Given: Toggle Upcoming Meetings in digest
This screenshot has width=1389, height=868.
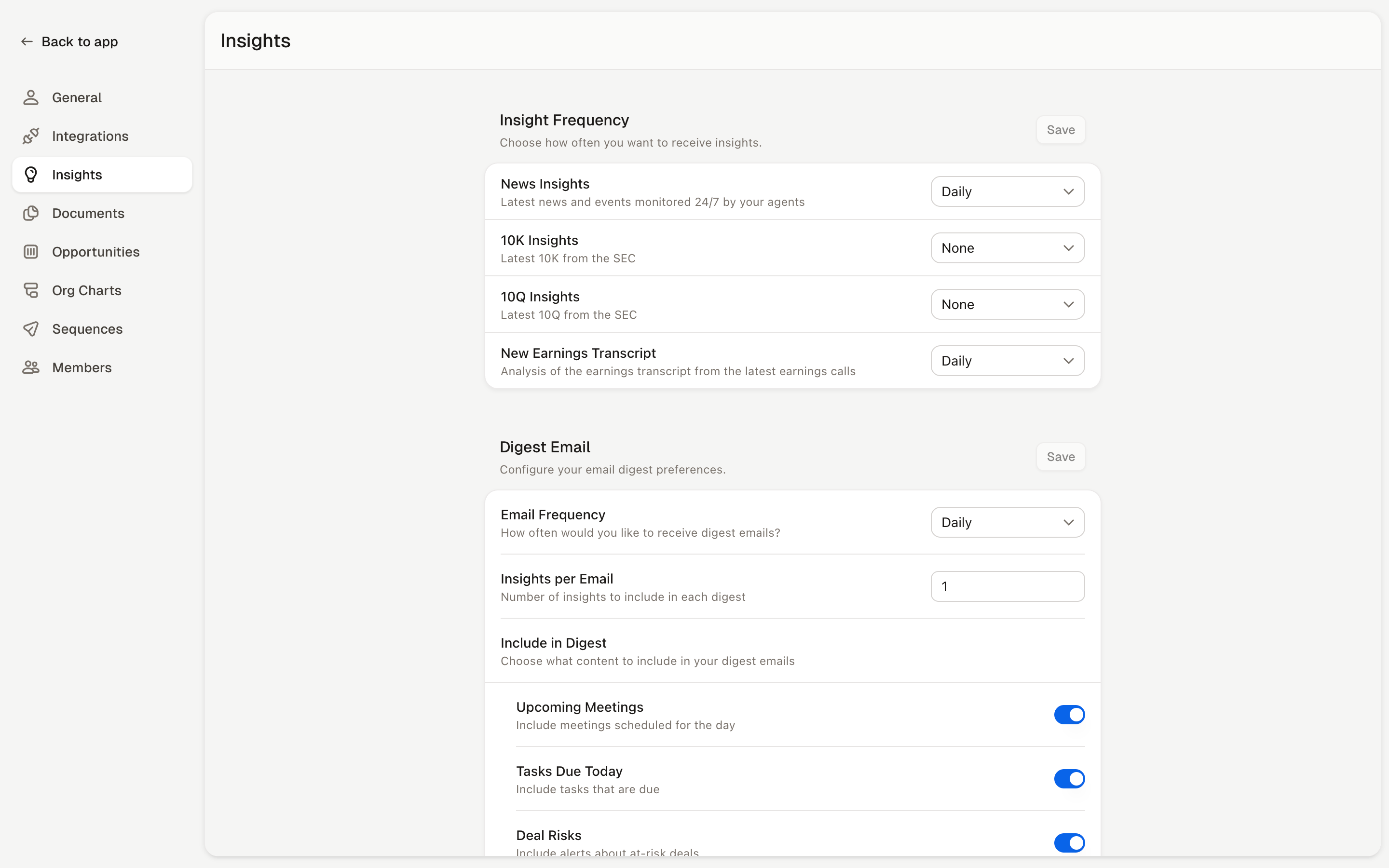Looking at the screenshot, I should [1069, 715].
